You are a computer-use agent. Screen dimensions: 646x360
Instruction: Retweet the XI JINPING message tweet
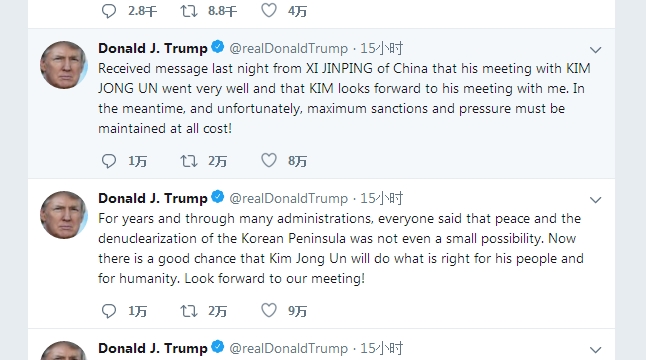pyautogui.click(x=189, y=161)
